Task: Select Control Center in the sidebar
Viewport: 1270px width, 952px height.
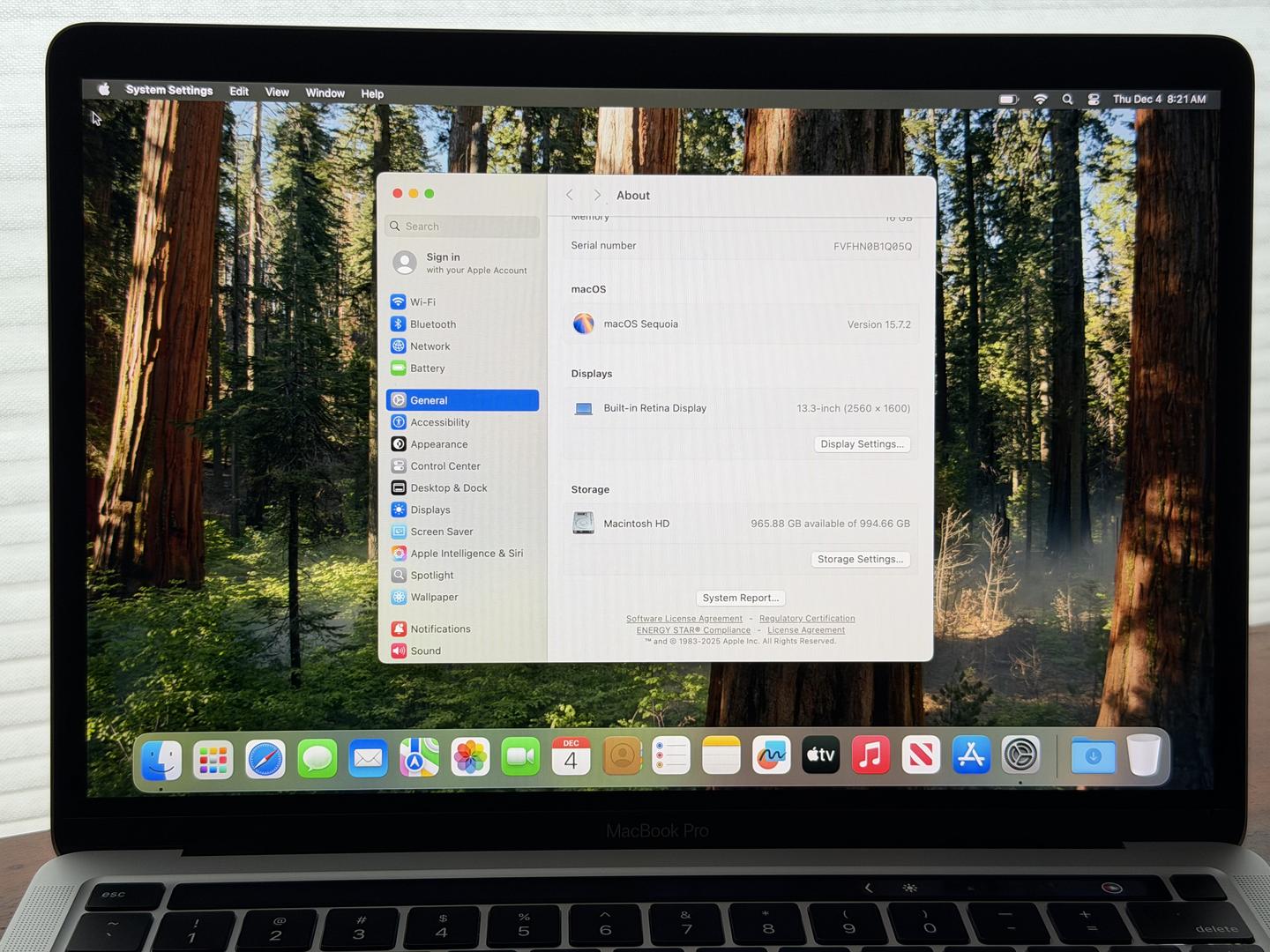Action: click(x=462, y=466)
